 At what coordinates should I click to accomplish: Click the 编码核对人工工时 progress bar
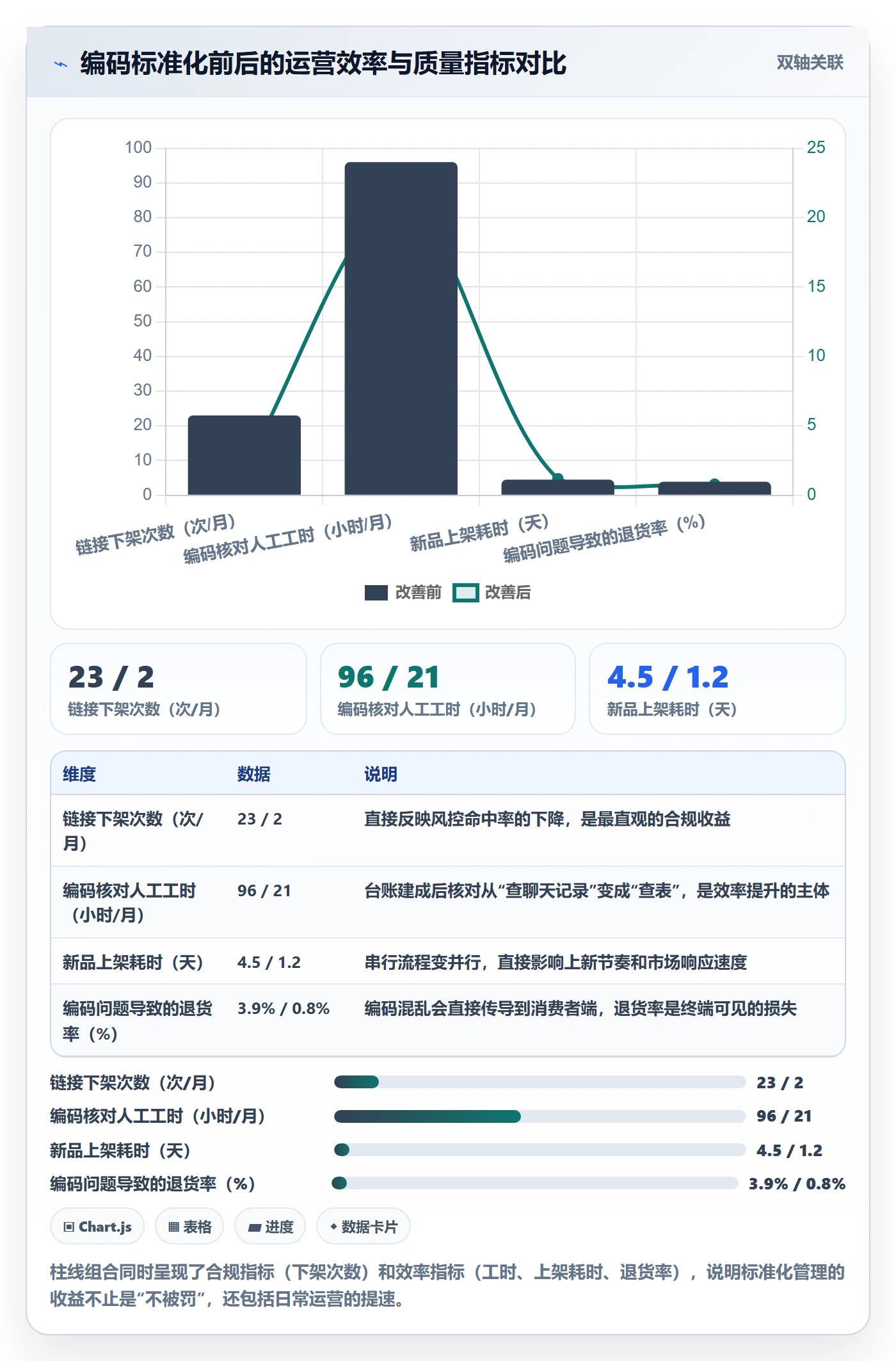click(540, 1116)
